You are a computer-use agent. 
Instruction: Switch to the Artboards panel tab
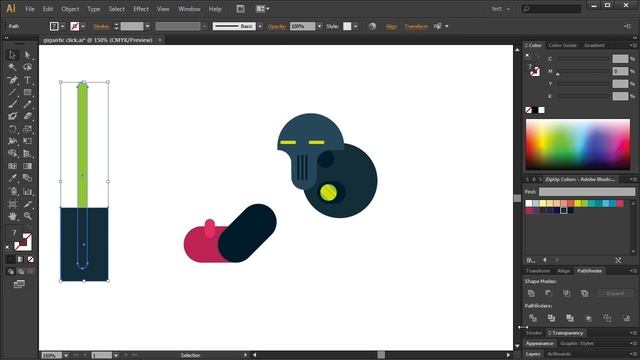coord(559,354)
